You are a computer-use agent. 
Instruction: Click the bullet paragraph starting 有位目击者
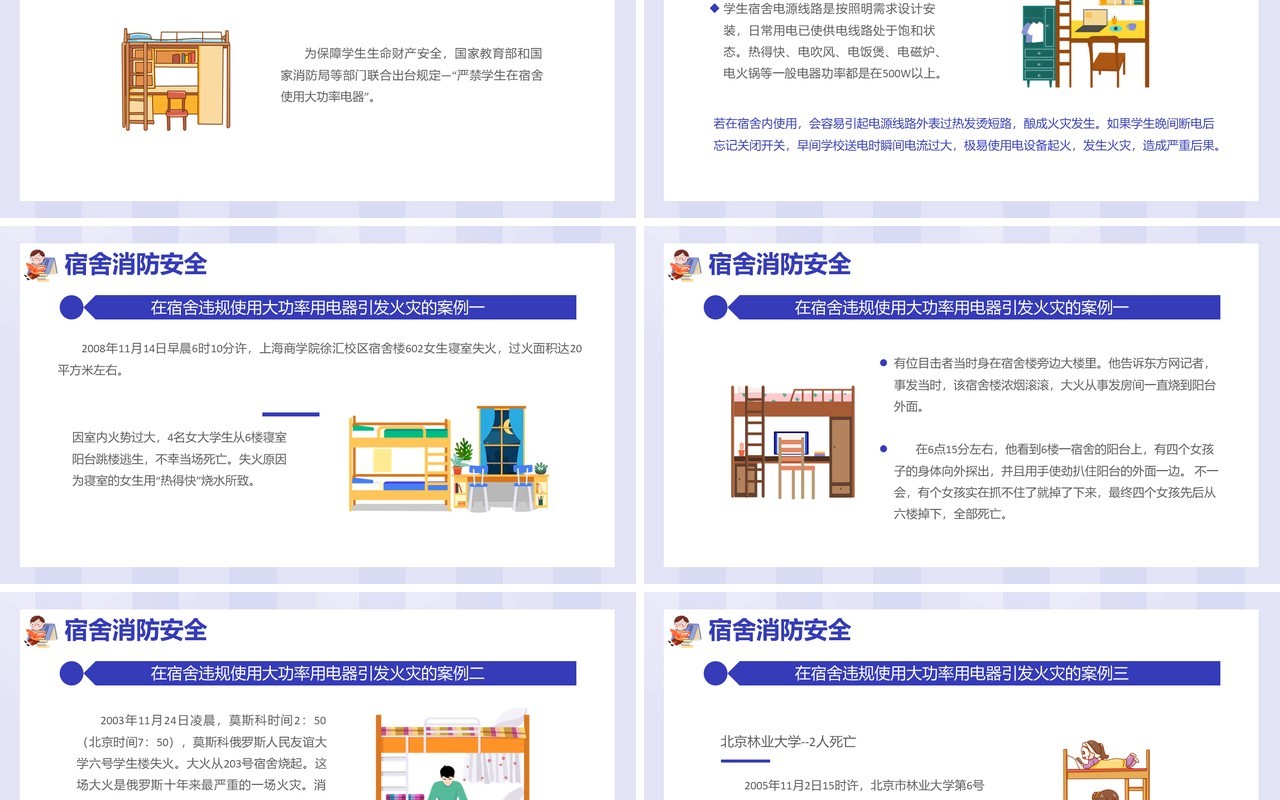(1054, 384)
